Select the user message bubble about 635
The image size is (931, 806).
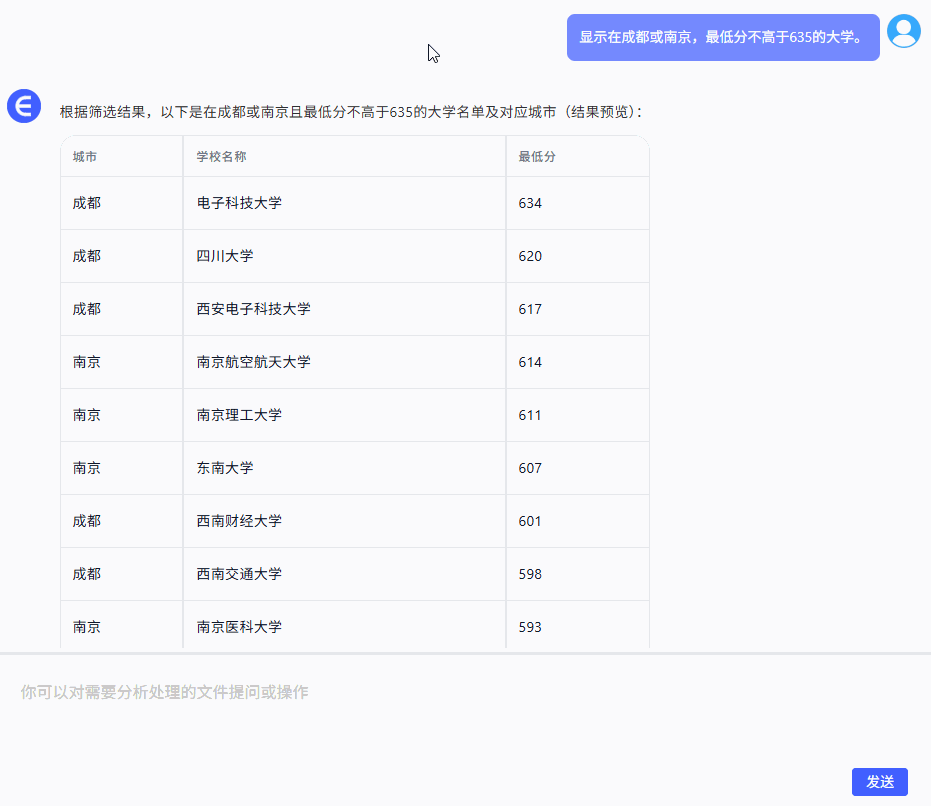pyautogui.click(x=723, y=37)
